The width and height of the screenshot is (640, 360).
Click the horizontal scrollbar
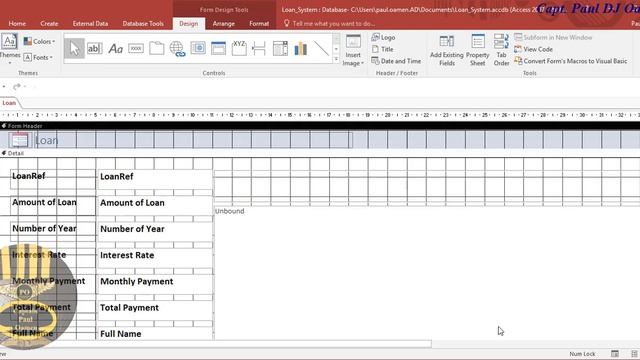(216, 344)
